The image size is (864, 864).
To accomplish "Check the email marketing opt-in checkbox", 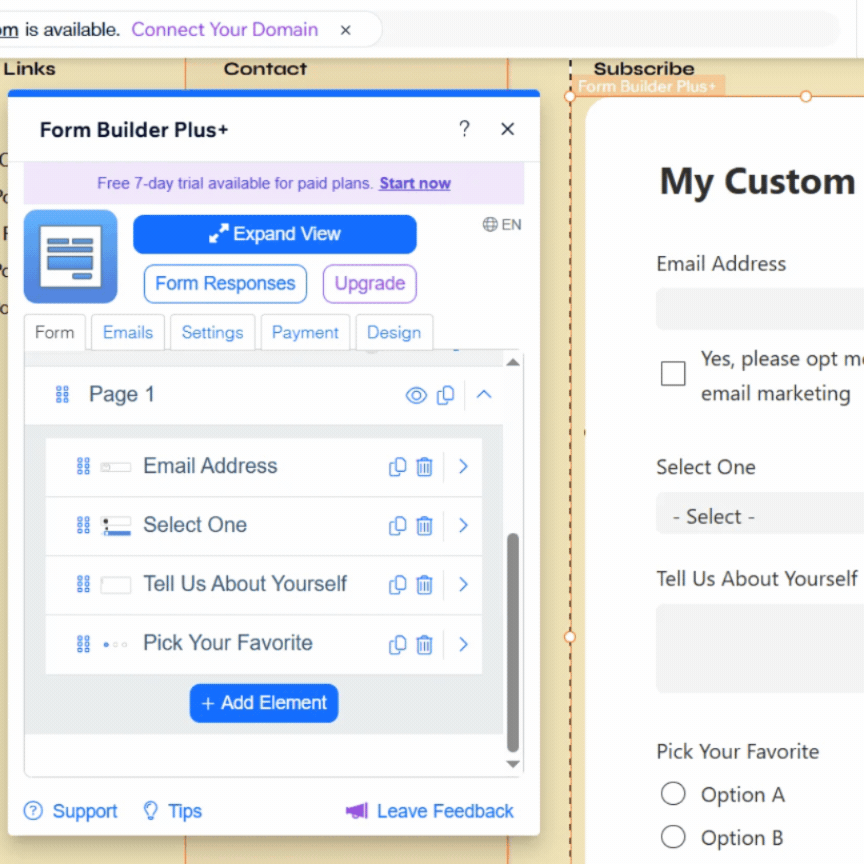I will (x=673, y=374).
